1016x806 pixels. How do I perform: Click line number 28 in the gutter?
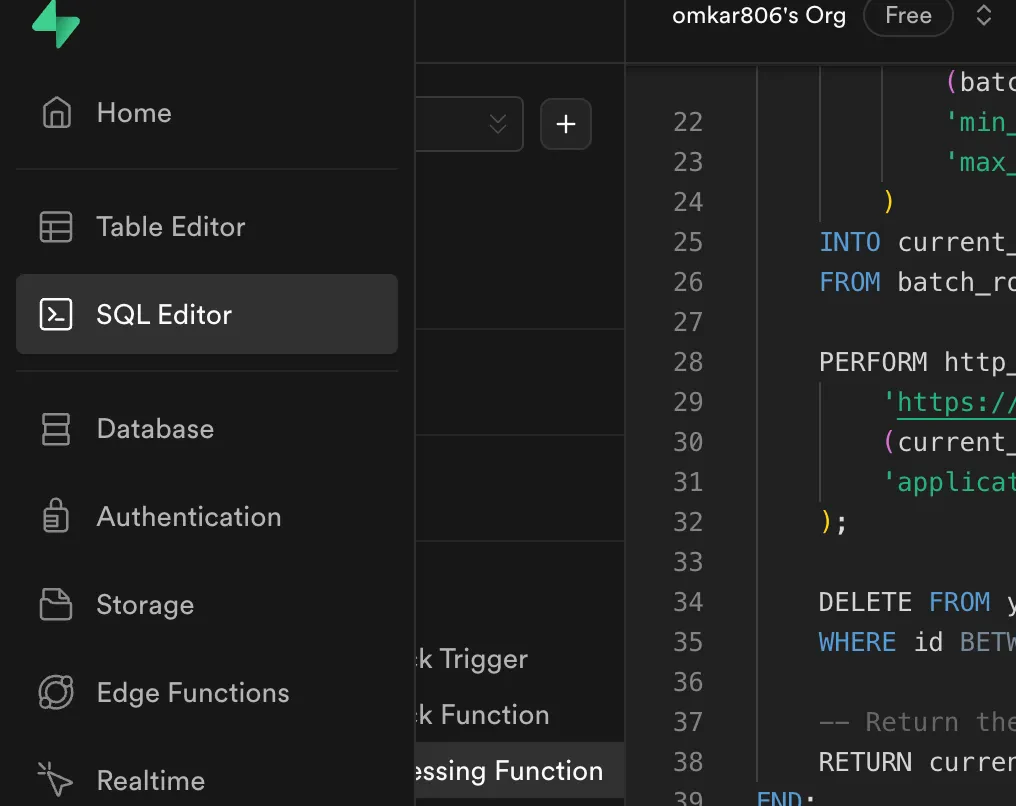point(688,362)
